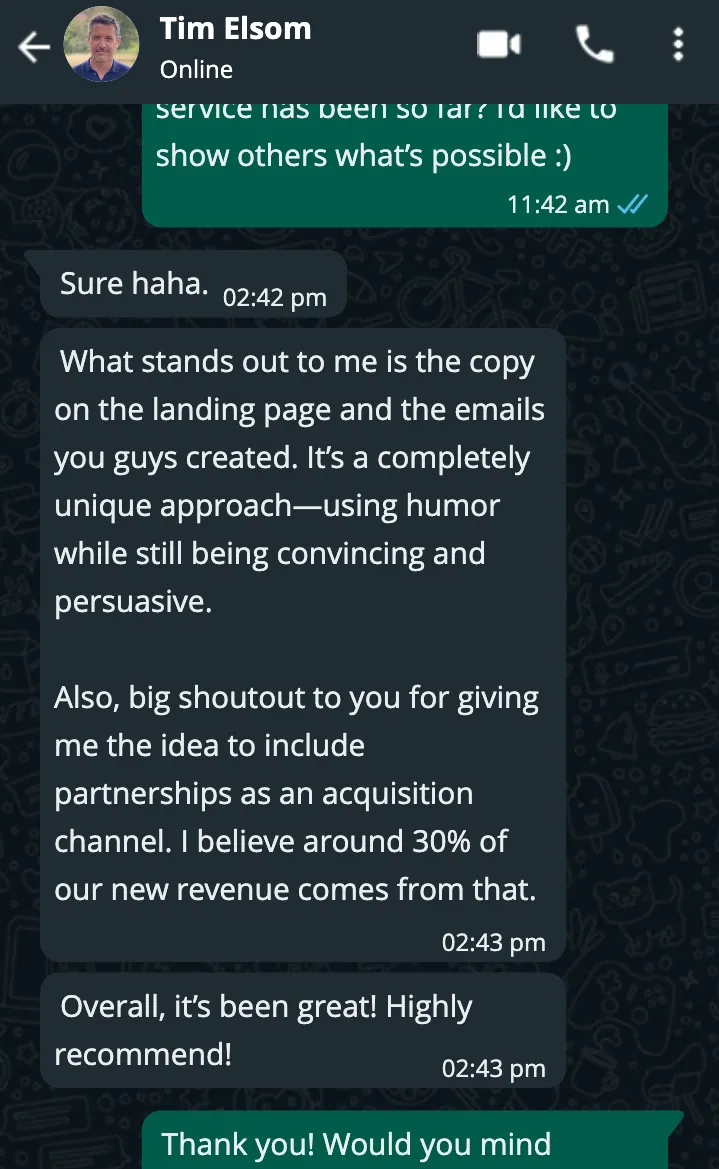Select the "Overall, it's been great!" message
The image size is (719, 1169).
(303, 1030)
